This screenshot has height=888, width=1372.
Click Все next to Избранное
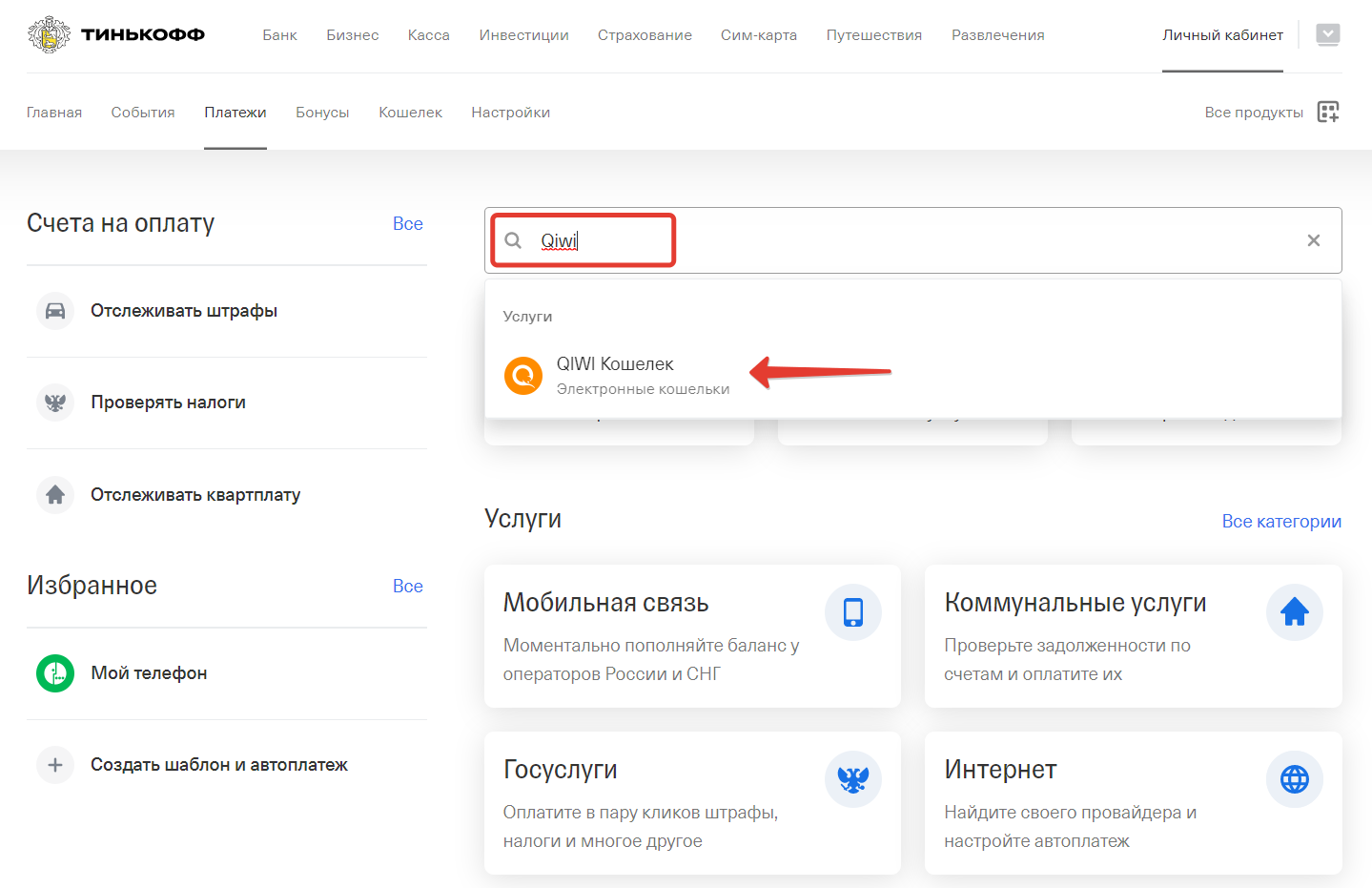click(408, 586)
